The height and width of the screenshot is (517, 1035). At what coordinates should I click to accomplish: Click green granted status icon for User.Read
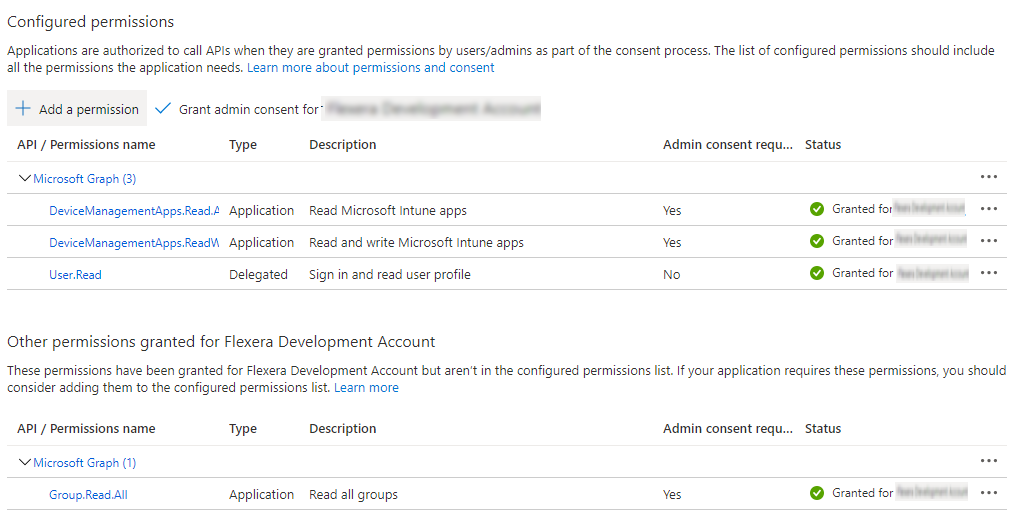click(x=817, y=273)
